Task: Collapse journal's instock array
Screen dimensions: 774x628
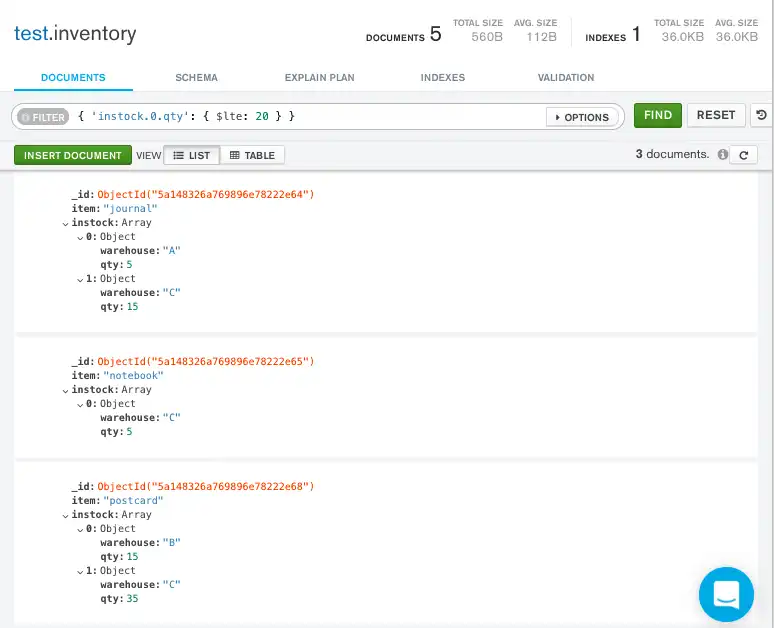Action: tap(66, 223)
